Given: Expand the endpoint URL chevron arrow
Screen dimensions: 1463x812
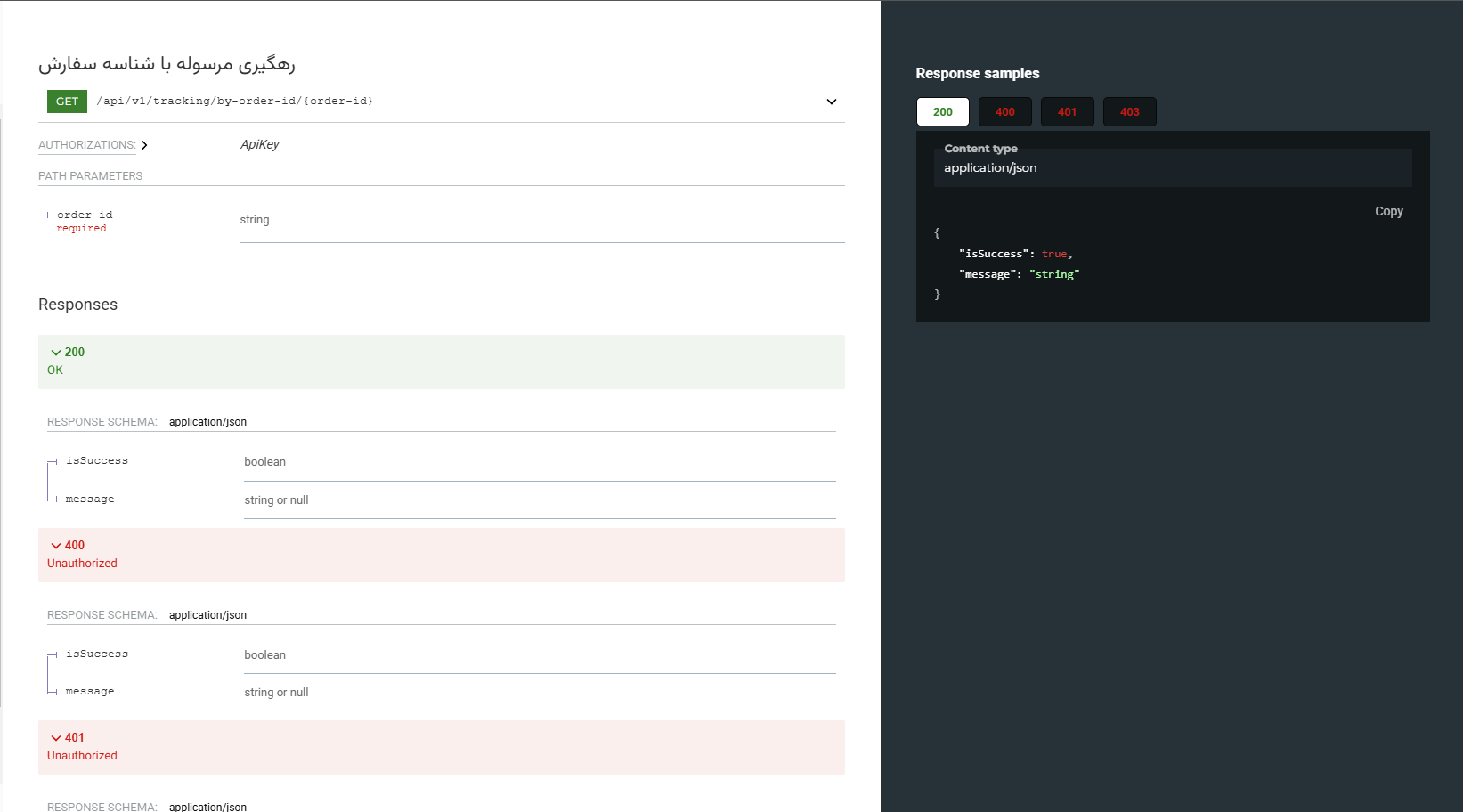Looking at the screenshot, I should [x=831, y=101].
